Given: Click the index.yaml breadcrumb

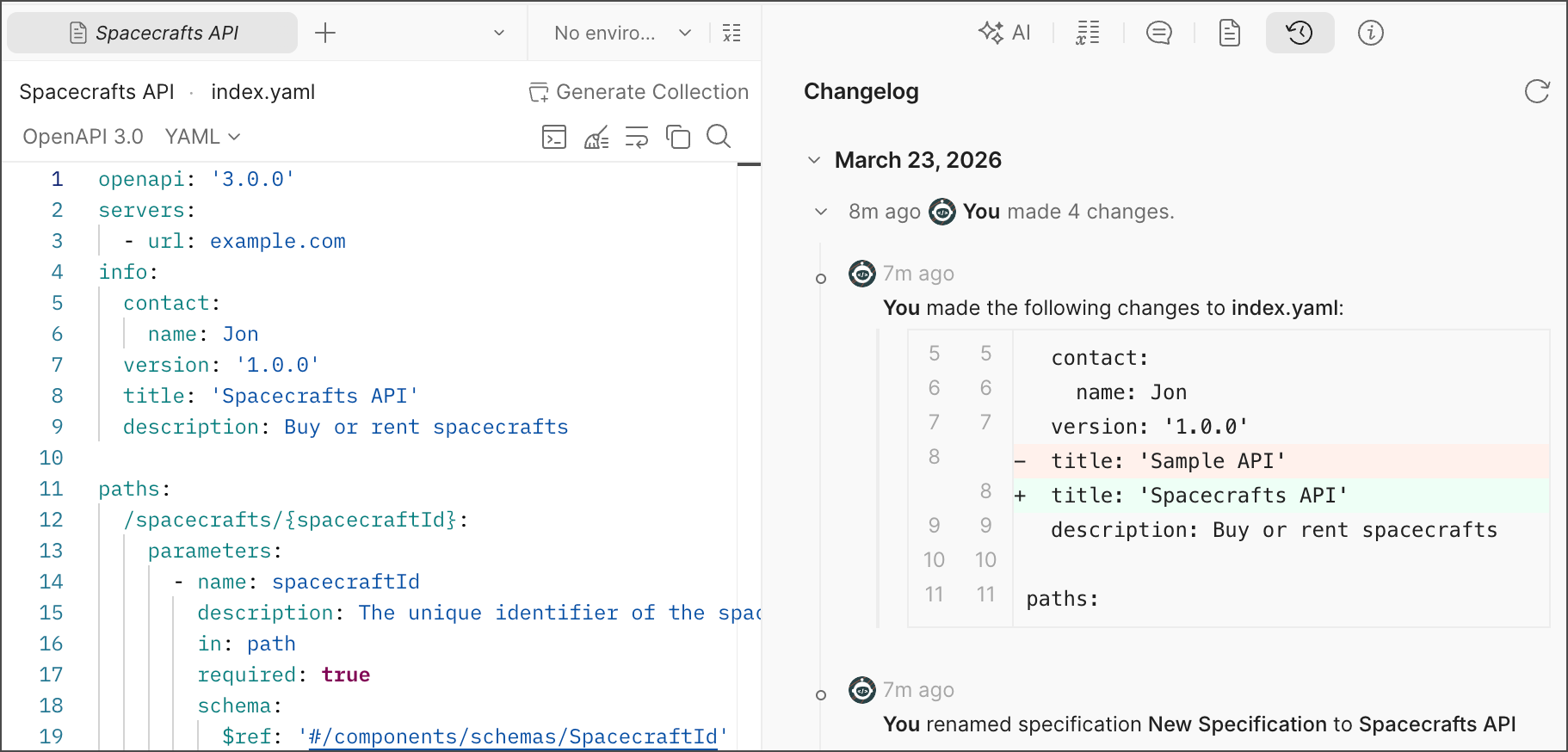Looking at the screenshot, I should tap(262, 91).
